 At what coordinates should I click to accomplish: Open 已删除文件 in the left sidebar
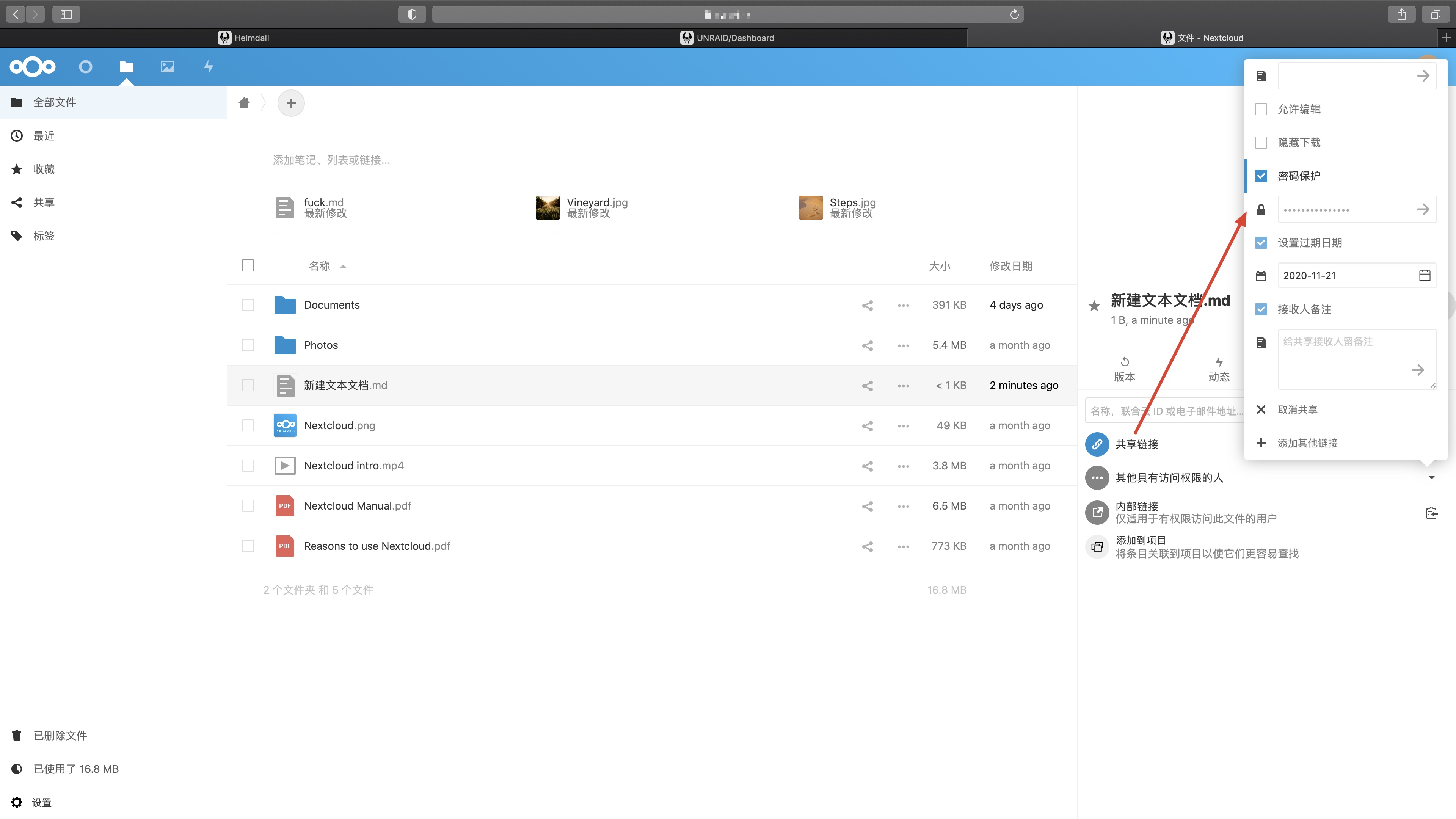(60, 735)
